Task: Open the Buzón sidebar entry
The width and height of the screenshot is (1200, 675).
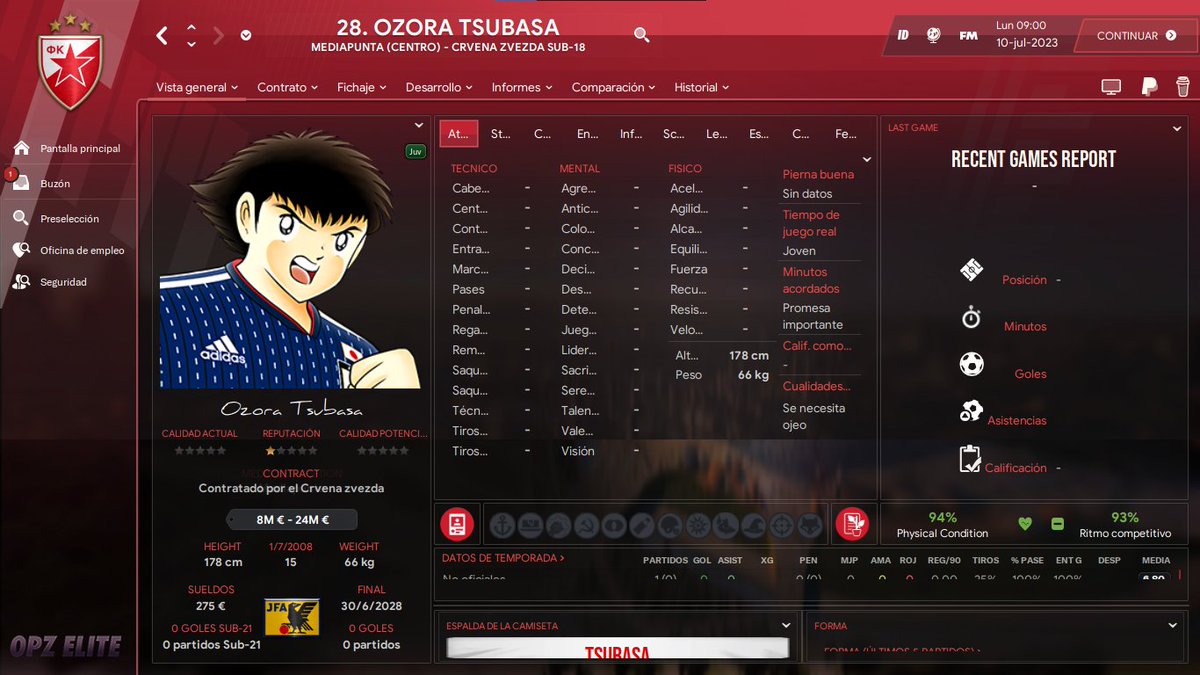Action: 55,184
